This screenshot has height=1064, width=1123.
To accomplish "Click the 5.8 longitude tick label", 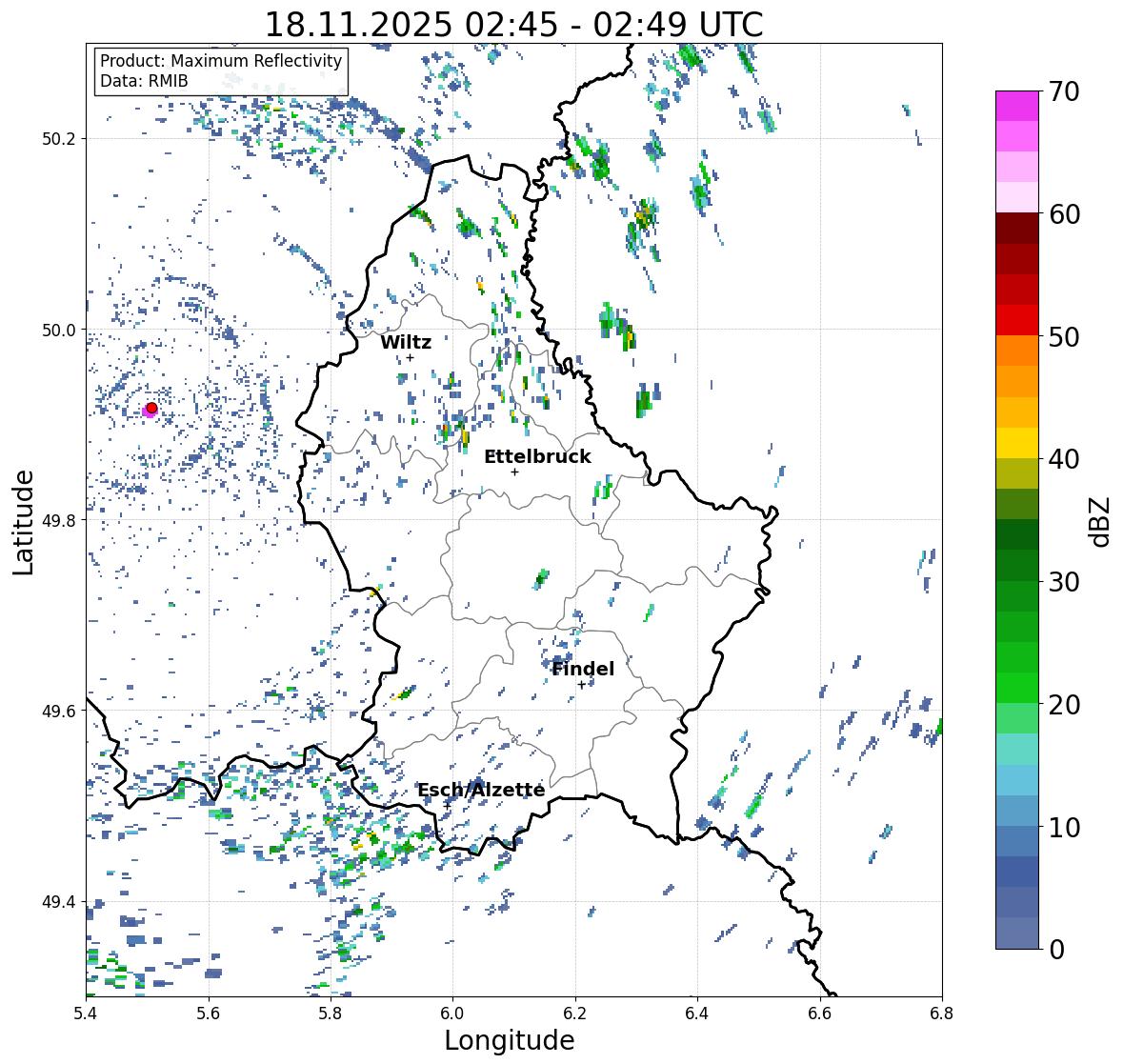I will tap(331, 1014).
